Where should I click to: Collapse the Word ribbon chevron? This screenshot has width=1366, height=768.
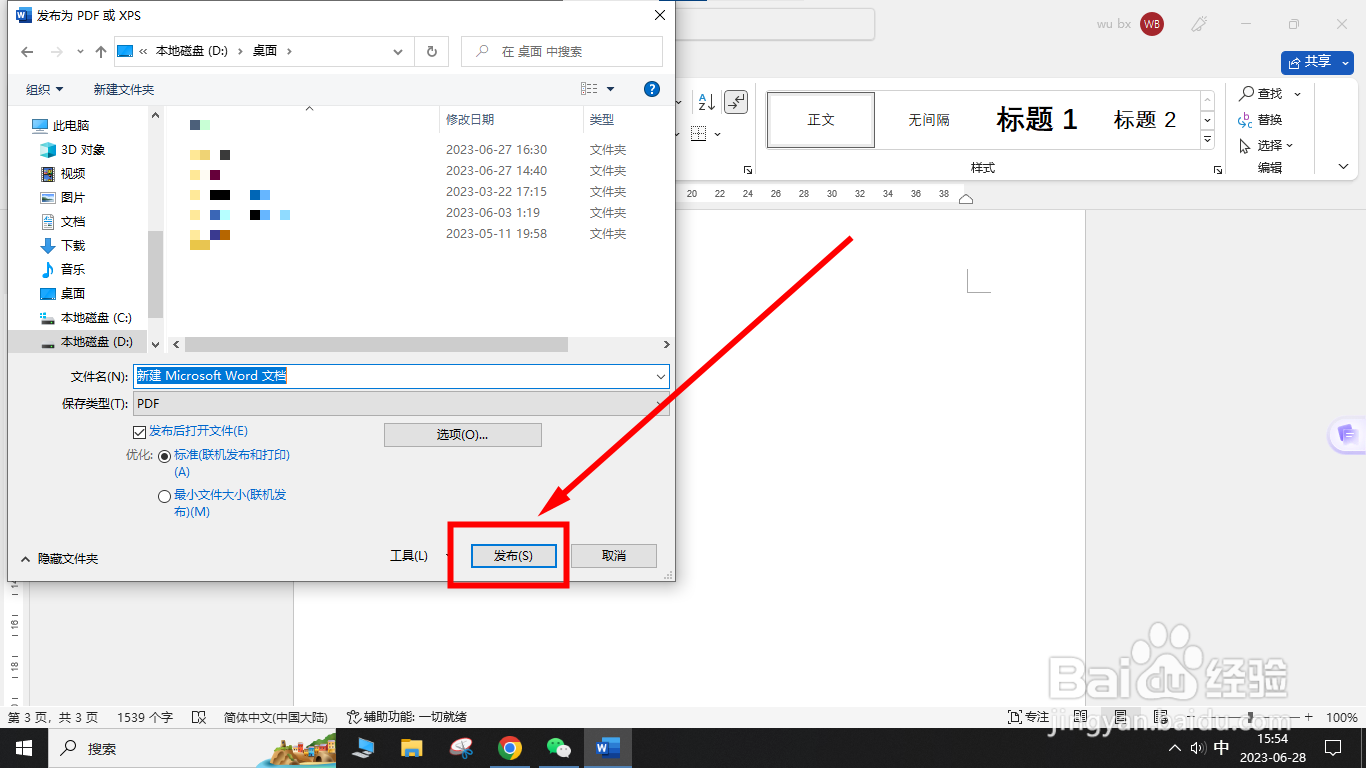pos(1343,167)
